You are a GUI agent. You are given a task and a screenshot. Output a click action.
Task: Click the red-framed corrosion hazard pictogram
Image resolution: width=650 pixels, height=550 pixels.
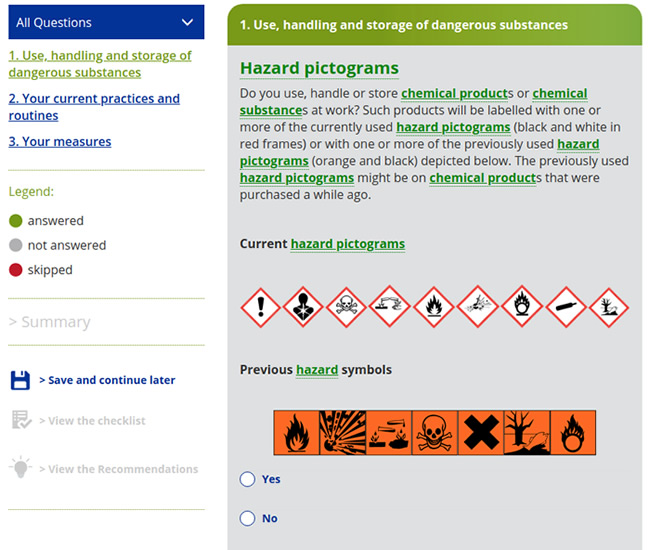[x=390, y=307]
